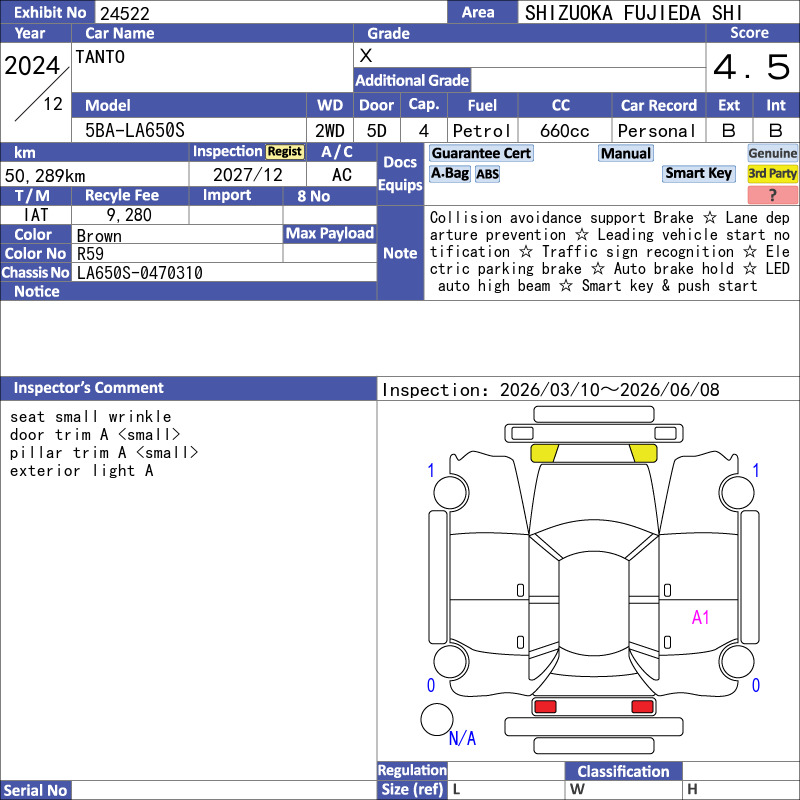800x800 pixels.
Task: Click the 4.5 score value
Action: point(752,67)
